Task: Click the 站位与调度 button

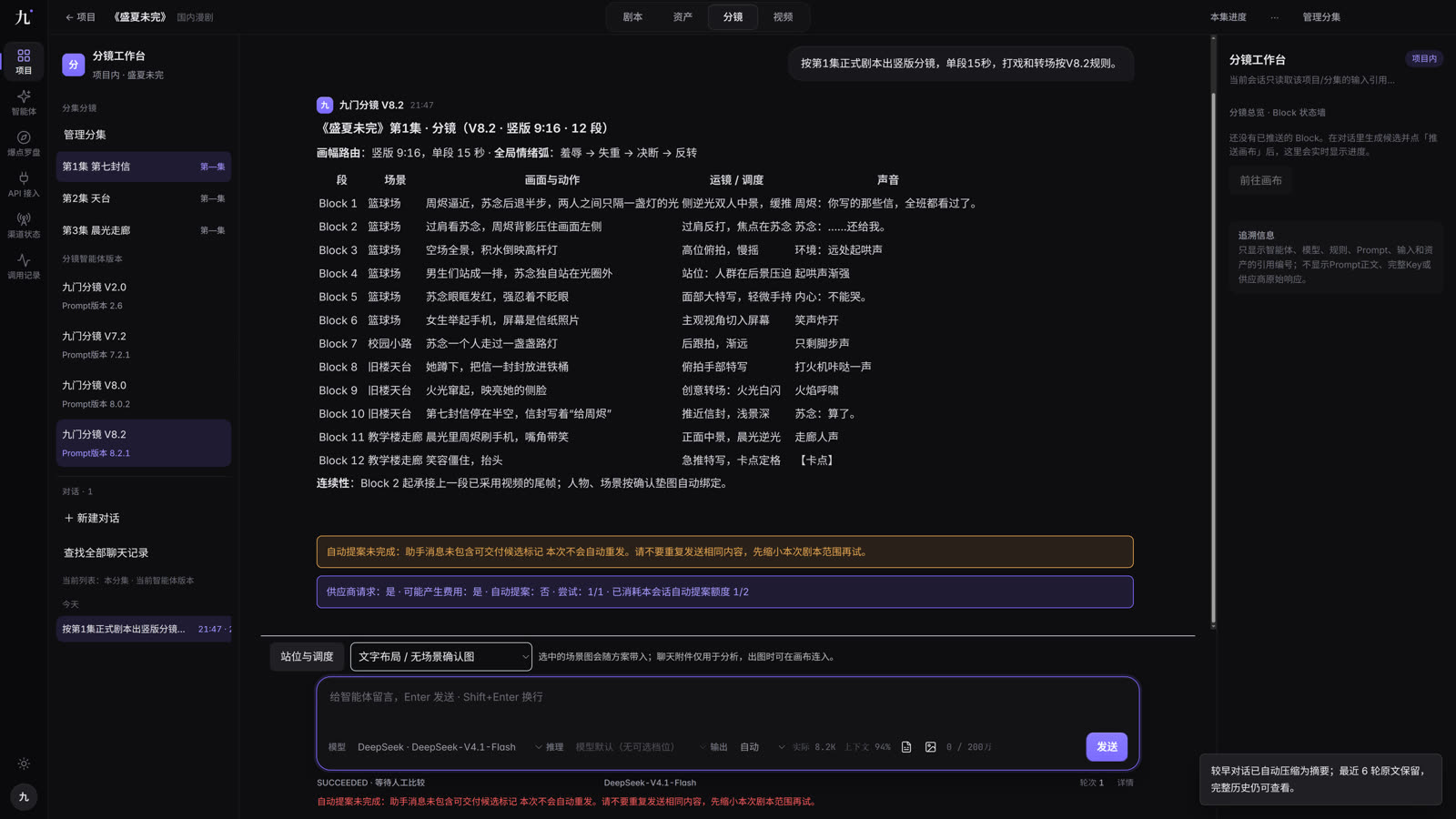Action: [x=307, y=656]
